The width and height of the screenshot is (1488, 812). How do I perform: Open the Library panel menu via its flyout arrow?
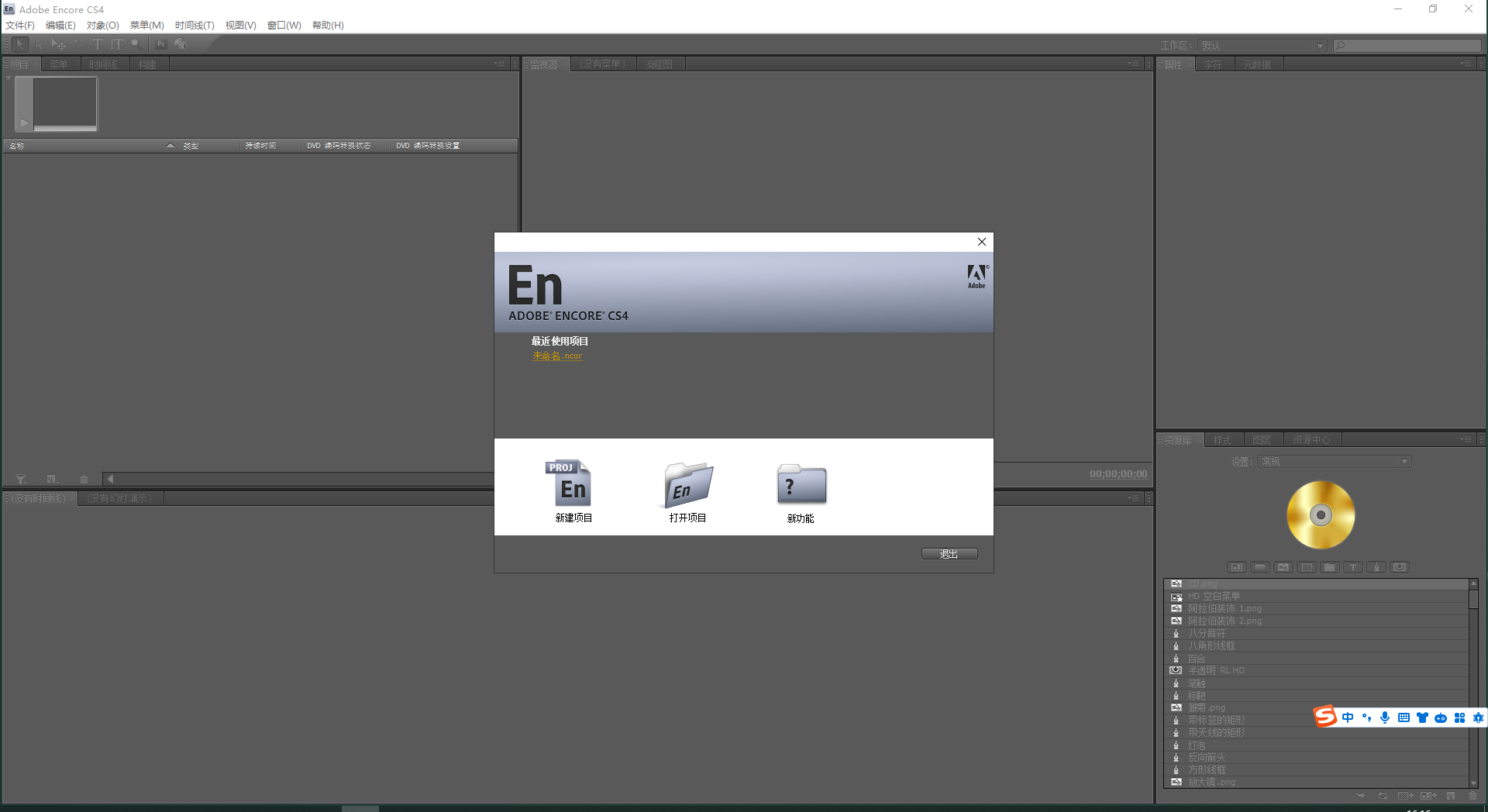1466,439
